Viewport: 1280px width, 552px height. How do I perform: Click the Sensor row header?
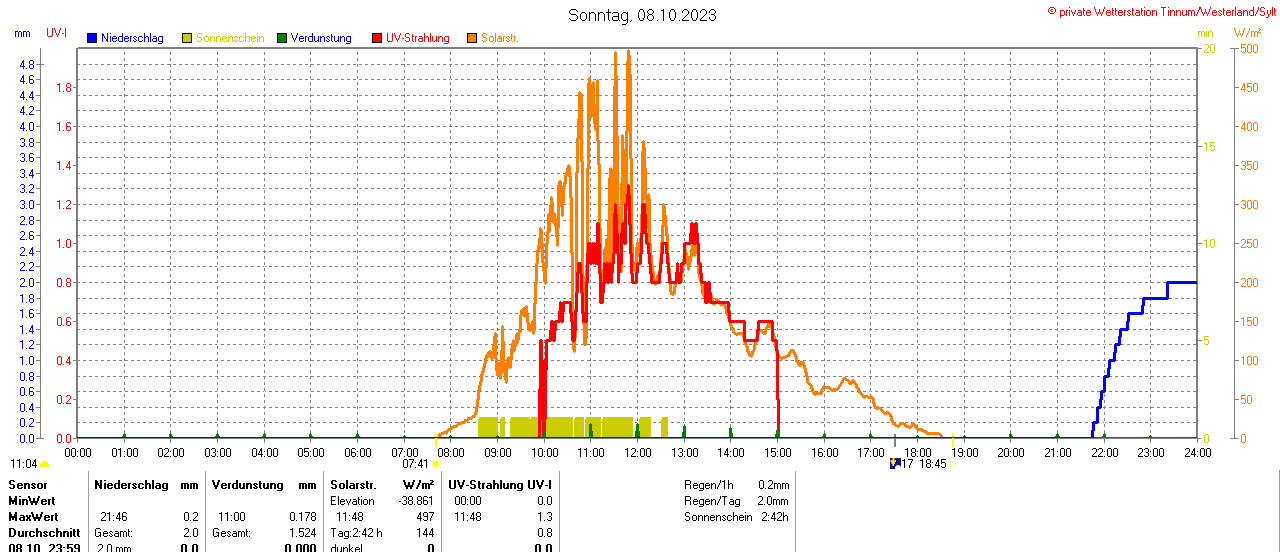coord(28,485)
